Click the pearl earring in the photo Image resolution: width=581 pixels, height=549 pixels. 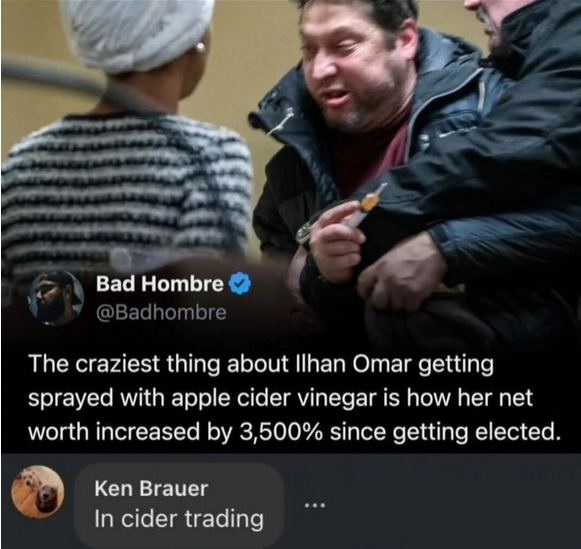200,47
